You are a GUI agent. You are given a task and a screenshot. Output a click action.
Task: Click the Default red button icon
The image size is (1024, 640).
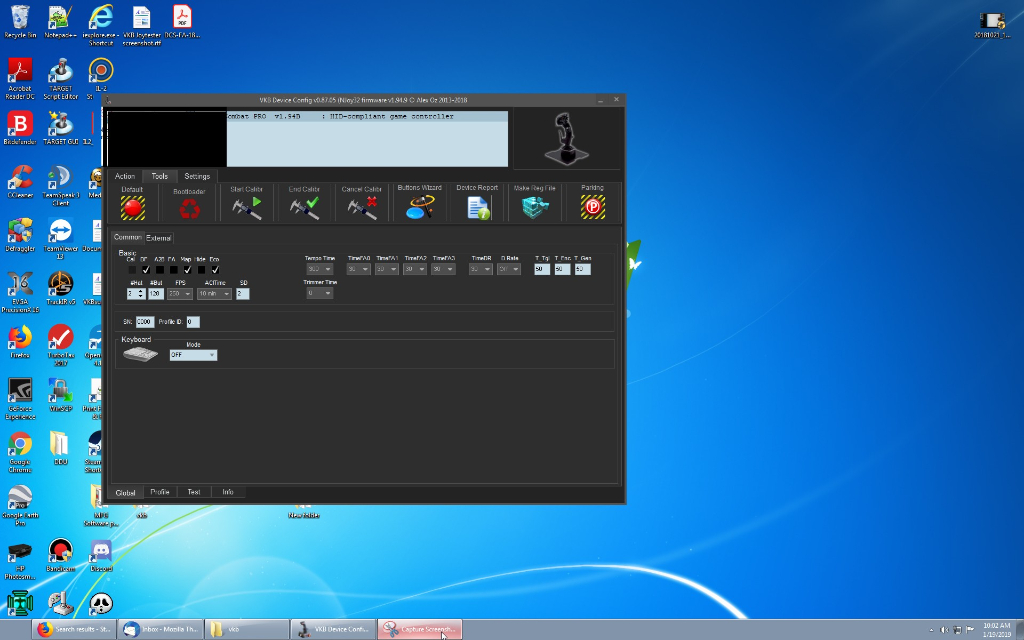coord(133,207)
